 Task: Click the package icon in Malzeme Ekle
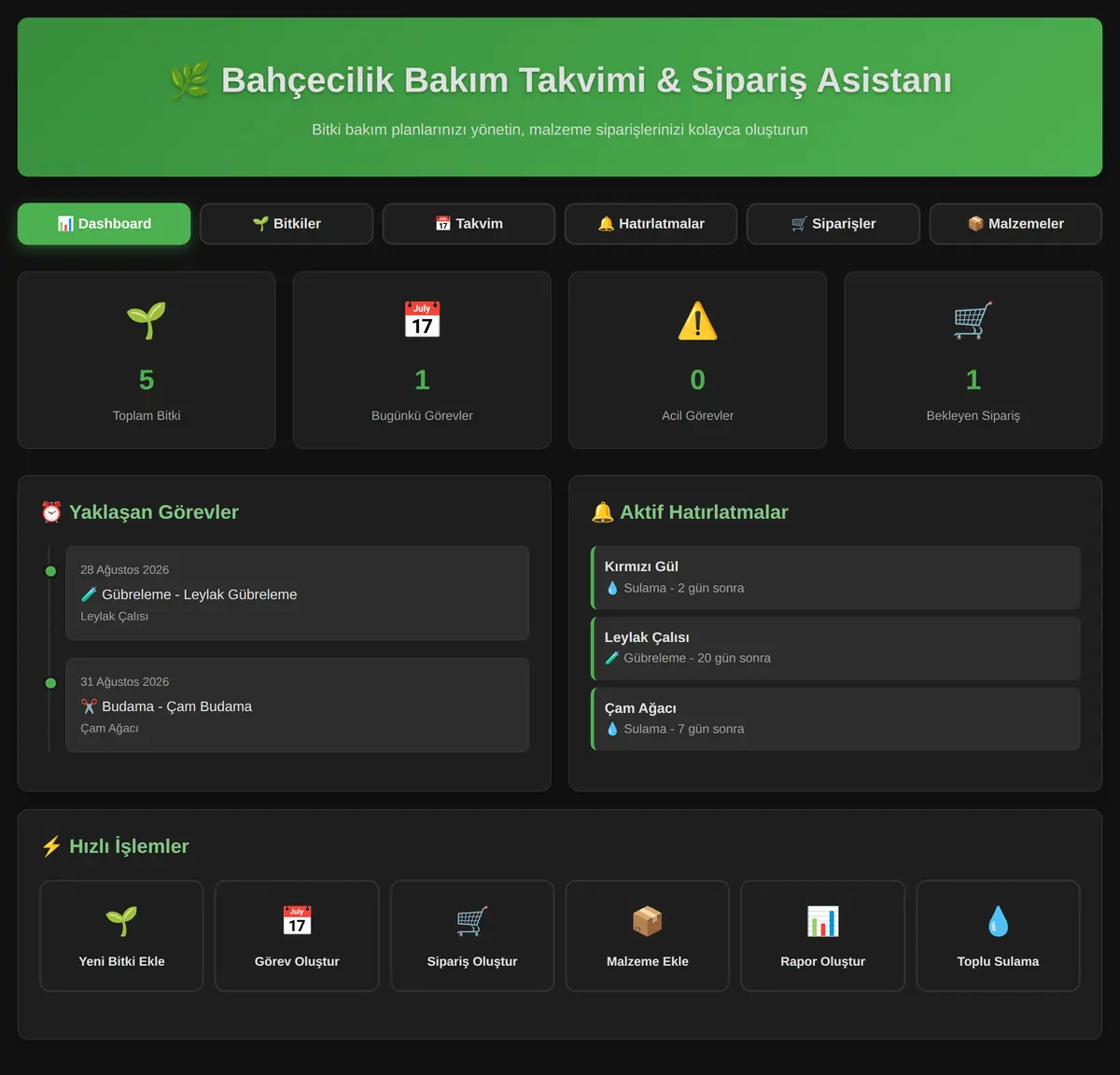[648, 921]
